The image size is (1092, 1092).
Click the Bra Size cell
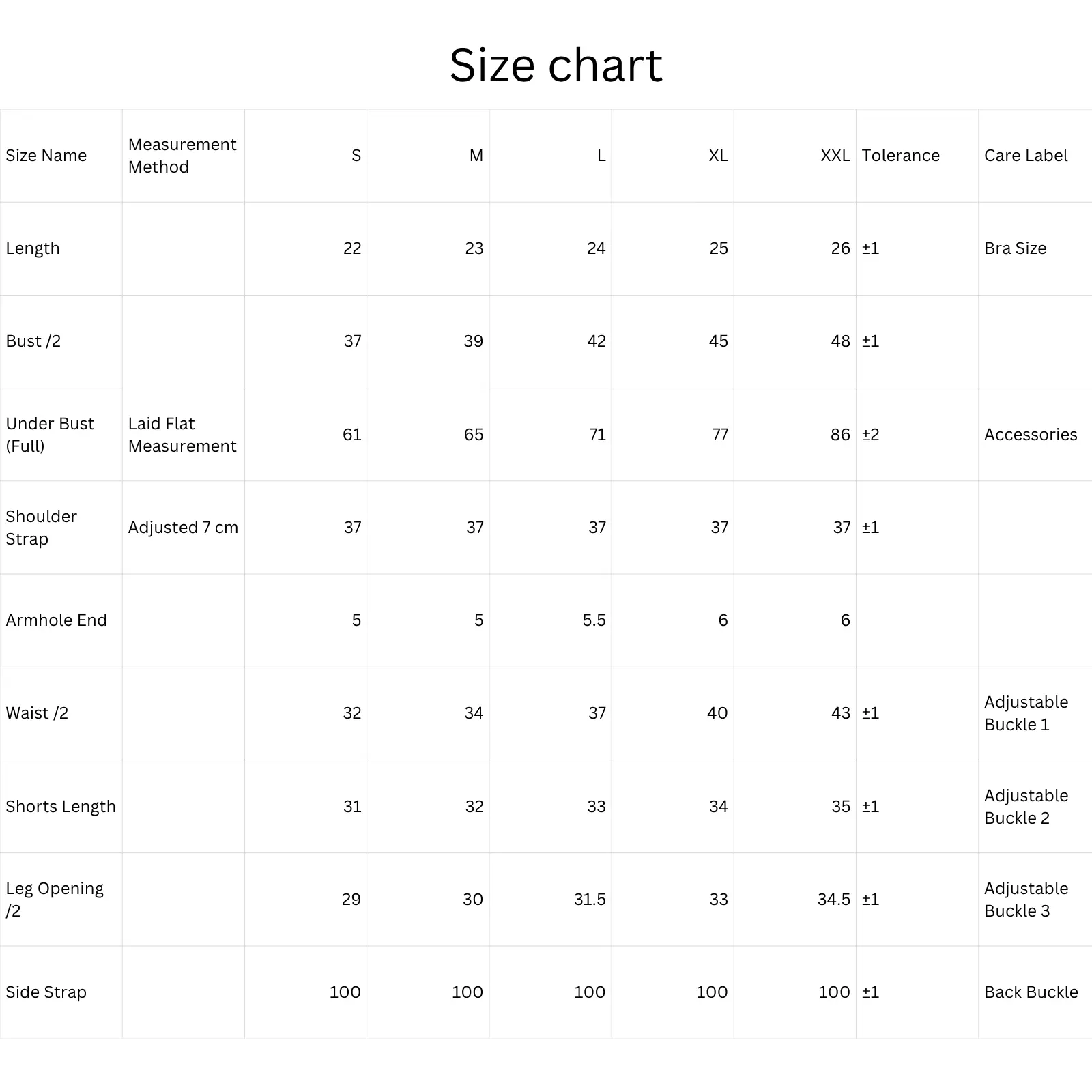pyautogui.click(x=1015, y=248)
